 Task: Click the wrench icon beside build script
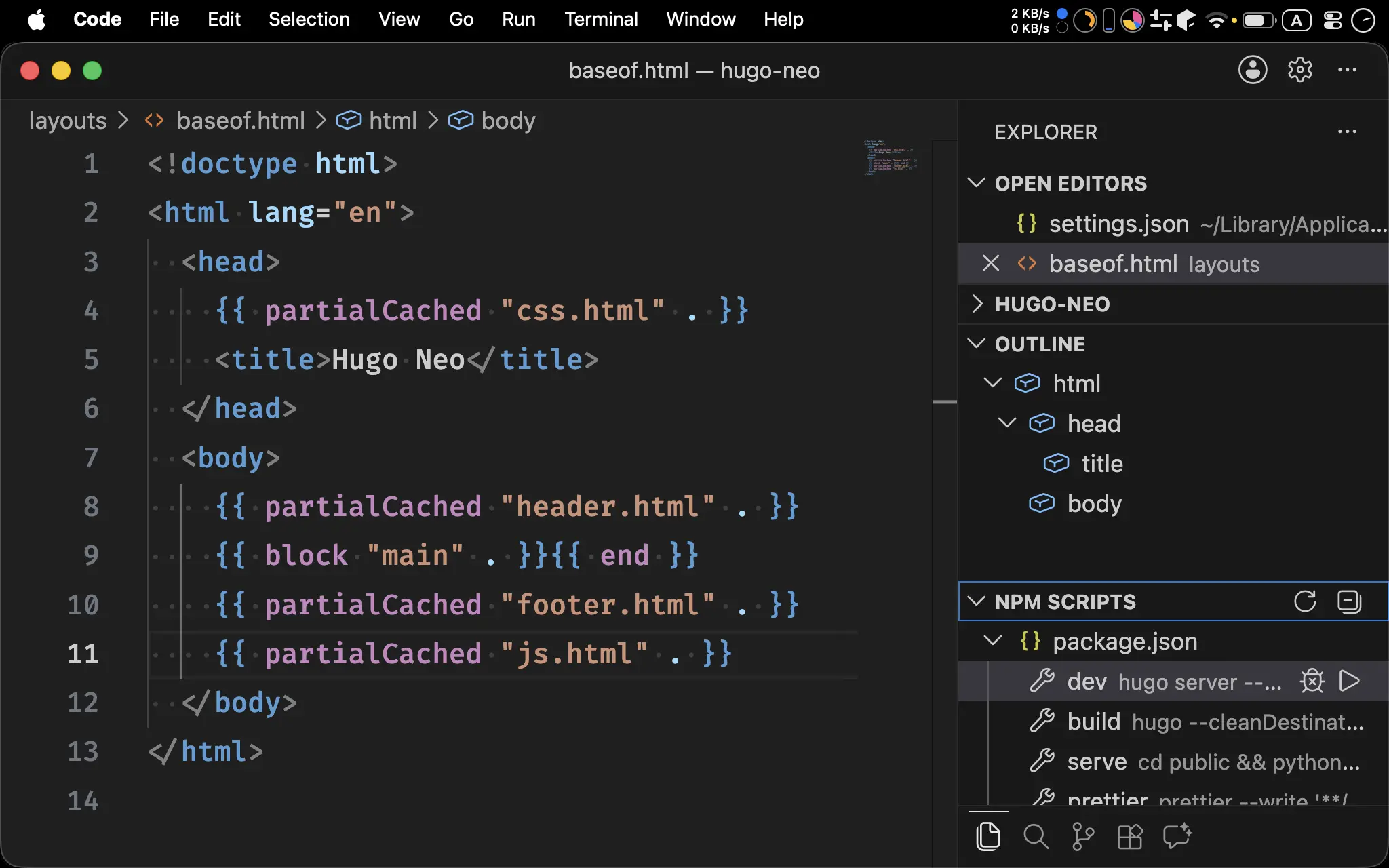[1042, 721]
